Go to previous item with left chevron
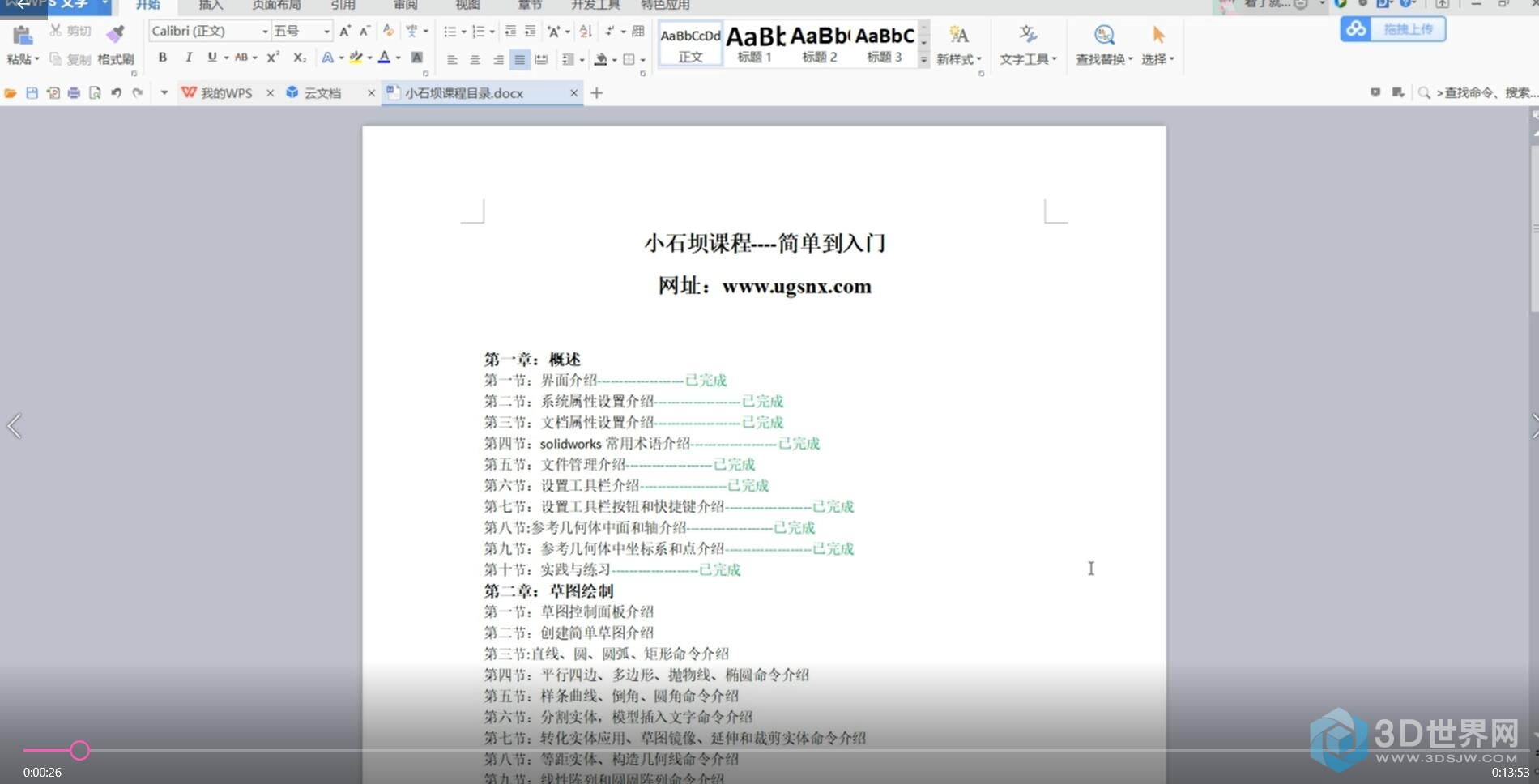 pos(14,426)
